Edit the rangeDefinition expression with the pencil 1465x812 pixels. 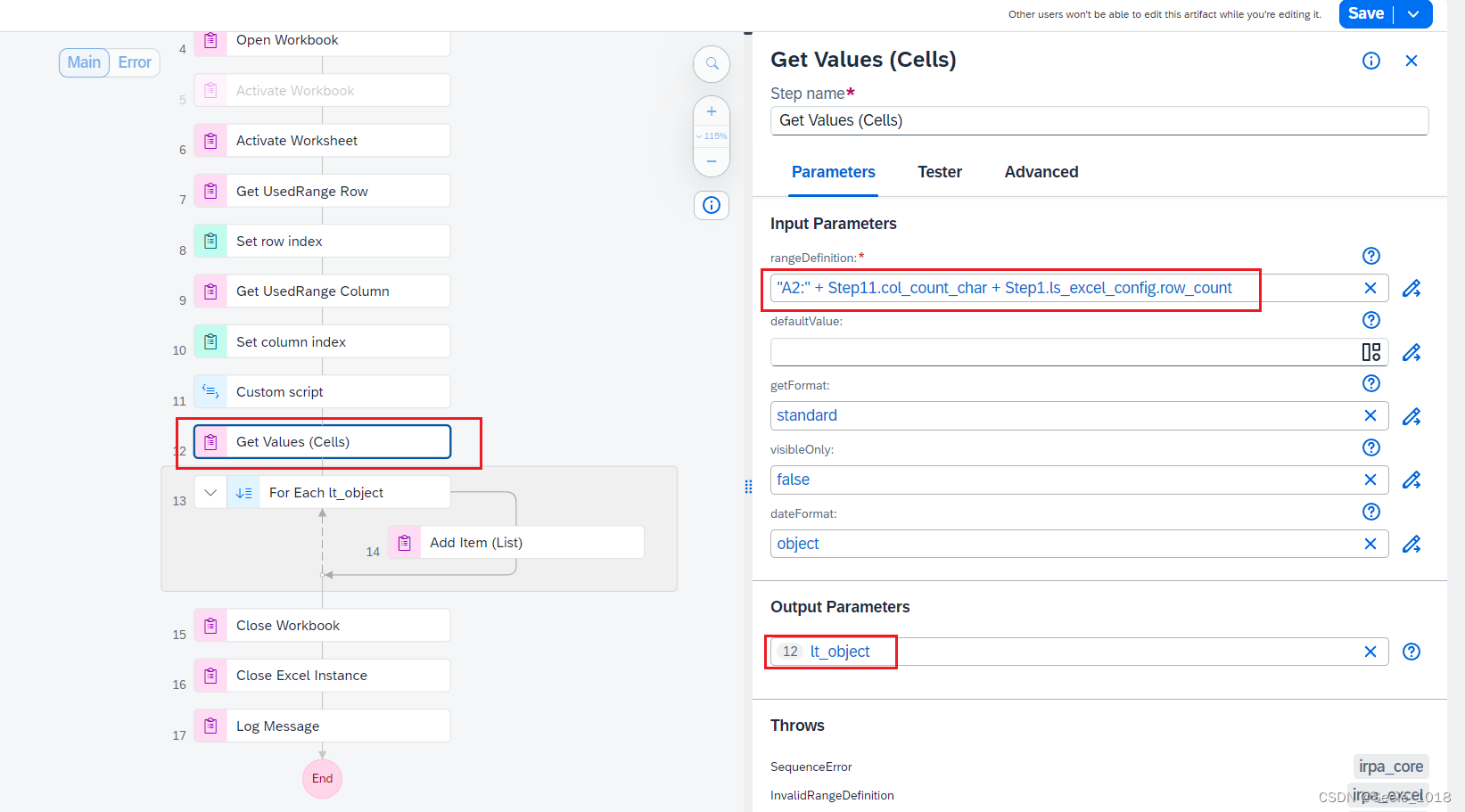(x=1412, y=288)
